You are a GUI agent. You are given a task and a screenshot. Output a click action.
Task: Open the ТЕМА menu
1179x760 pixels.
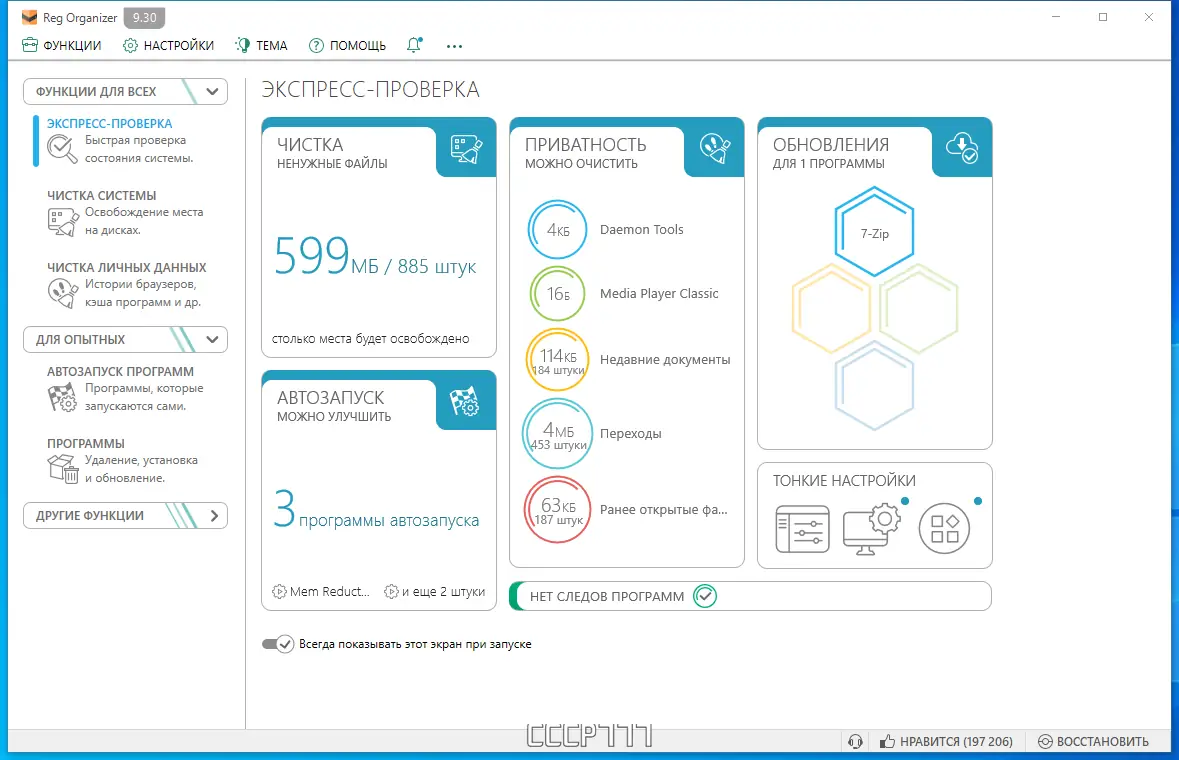(x=261, y=45)
